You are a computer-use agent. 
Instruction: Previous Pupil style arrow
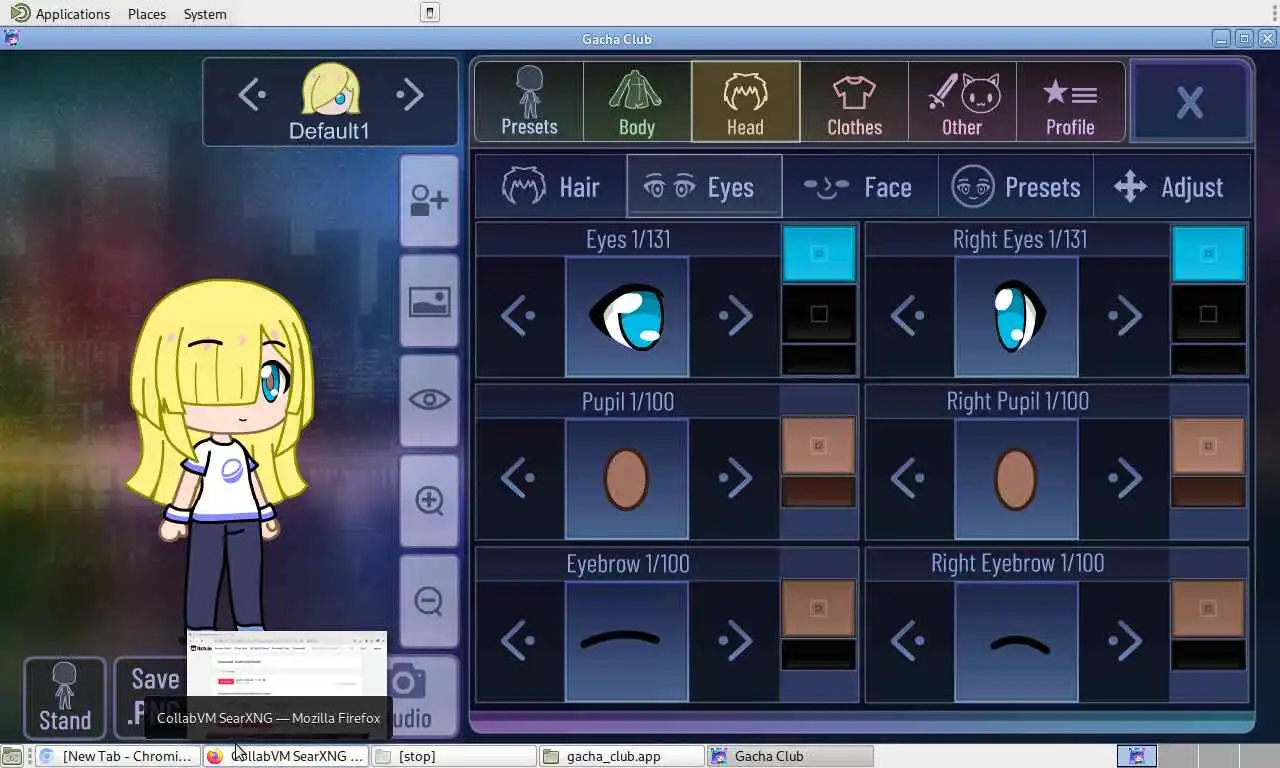click(518, 479)
